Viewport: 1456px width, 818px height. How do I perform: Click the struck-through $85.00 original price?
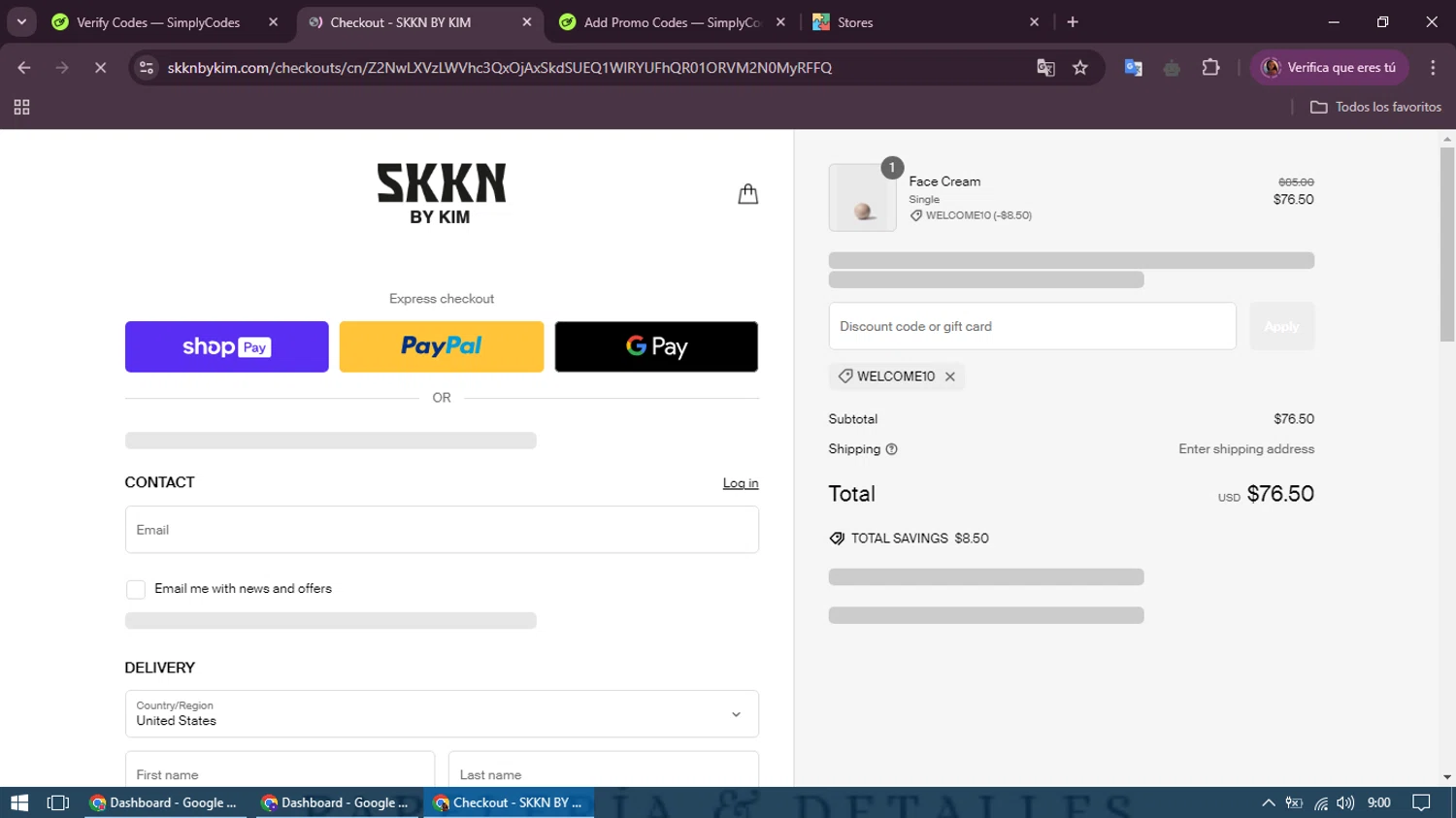(x=1296, y=182)
